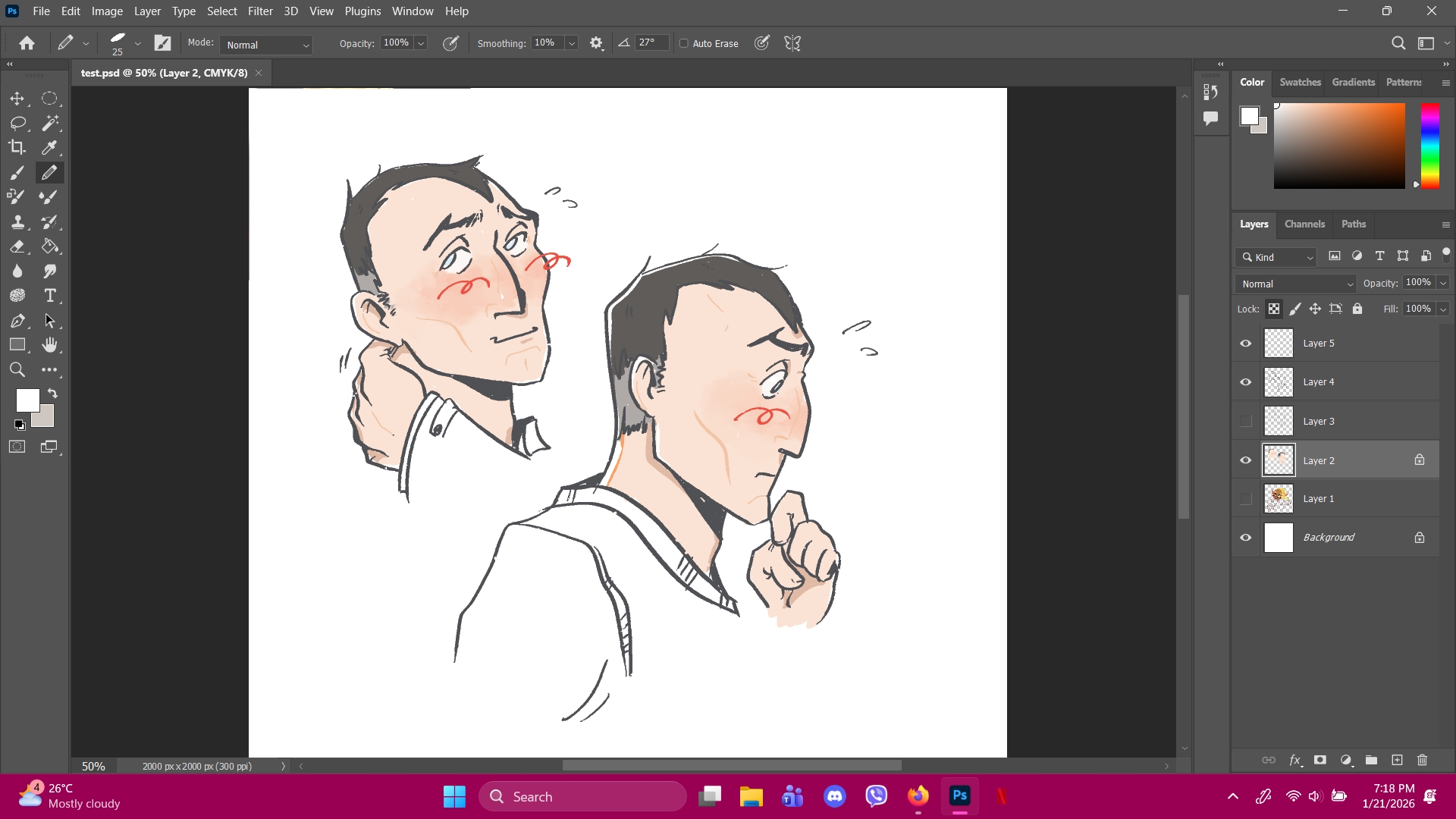Select the Horizontal Type tool
1456x819 pixels.
point(49,296)
